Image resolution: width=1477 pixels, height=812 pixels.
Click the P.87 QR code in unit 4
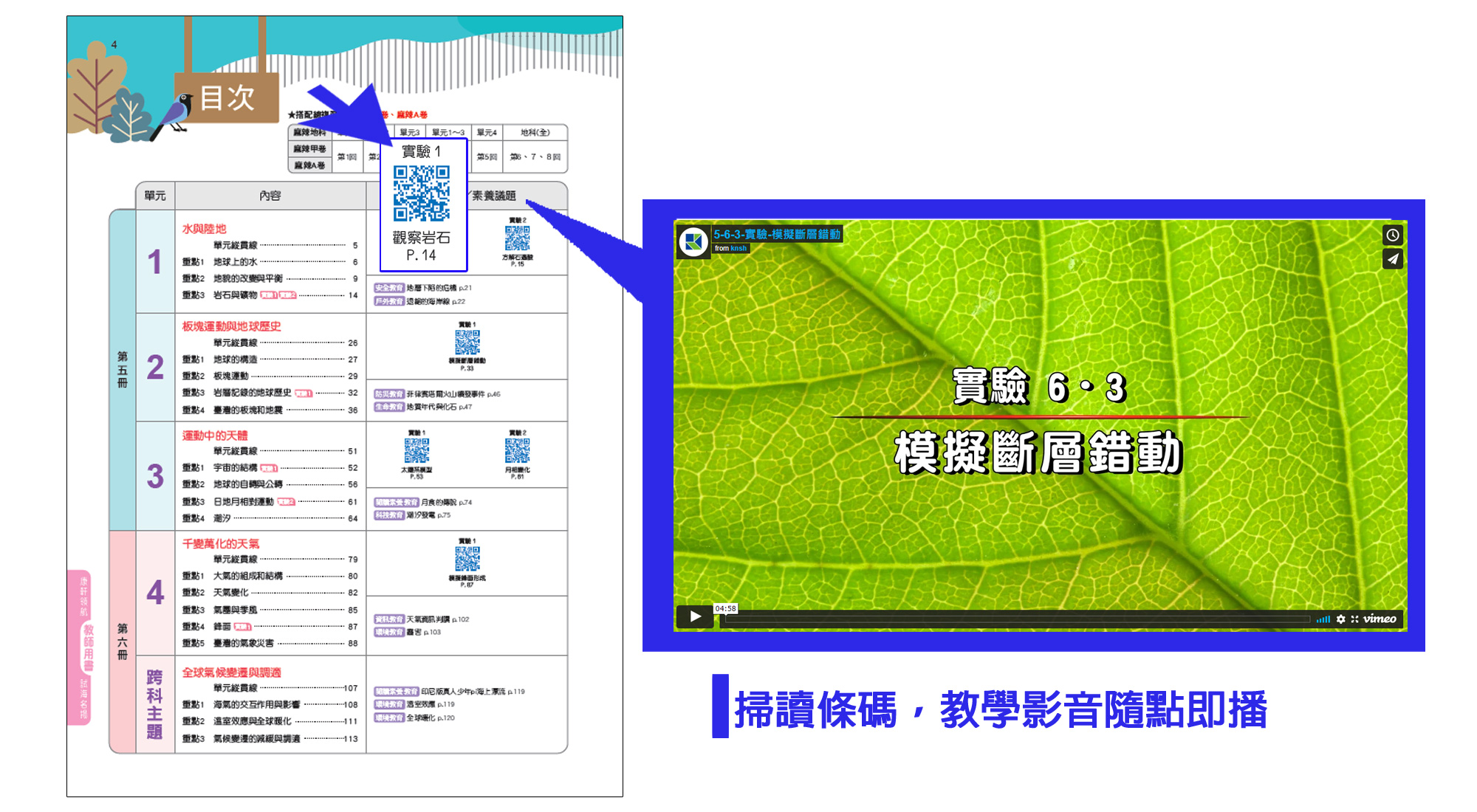pyautogui.click(x=467, y=559)
